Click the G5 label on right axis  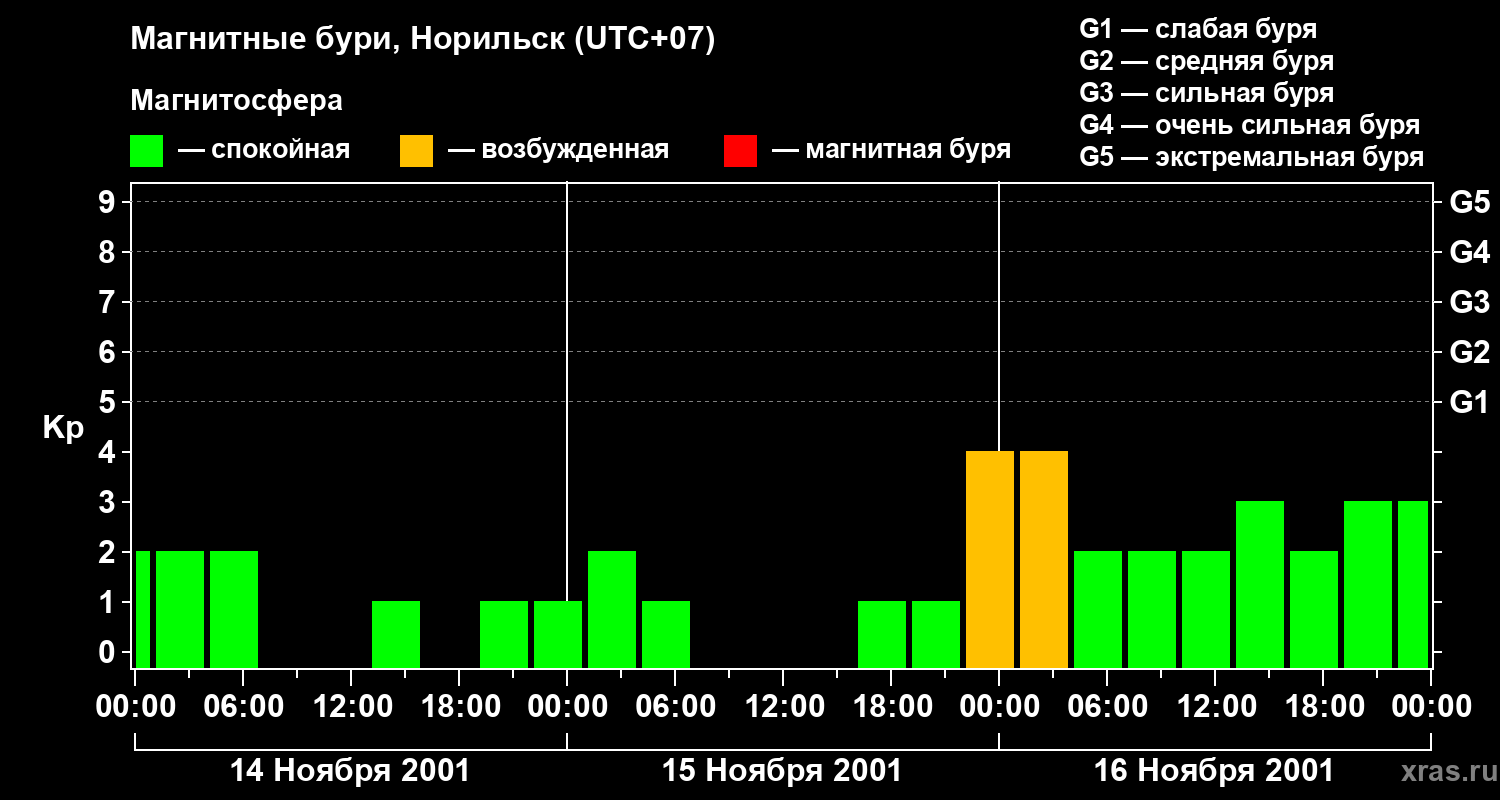click(1469, 203)
